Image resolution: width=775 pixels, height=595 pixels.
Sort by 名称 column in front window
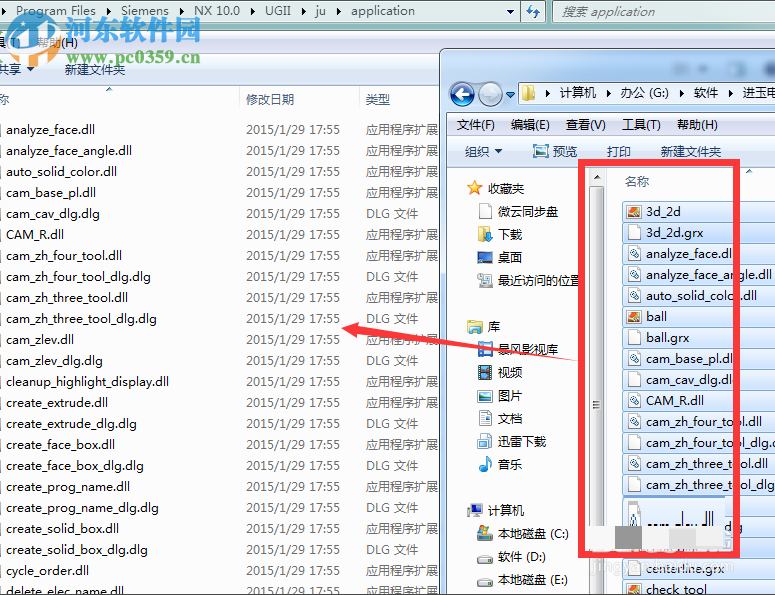coord(637,181)
